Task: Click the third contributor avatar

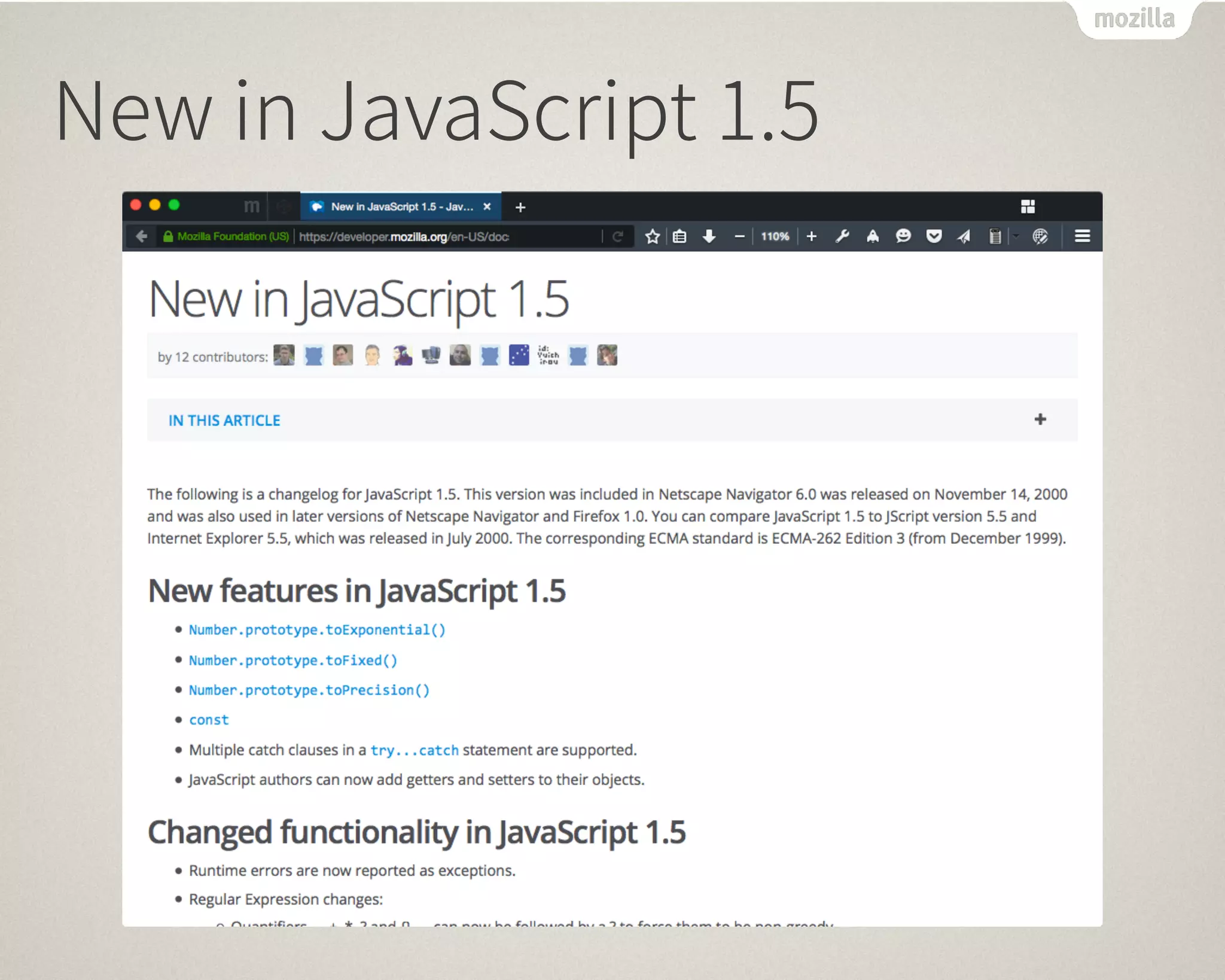Action: point(343,355)
